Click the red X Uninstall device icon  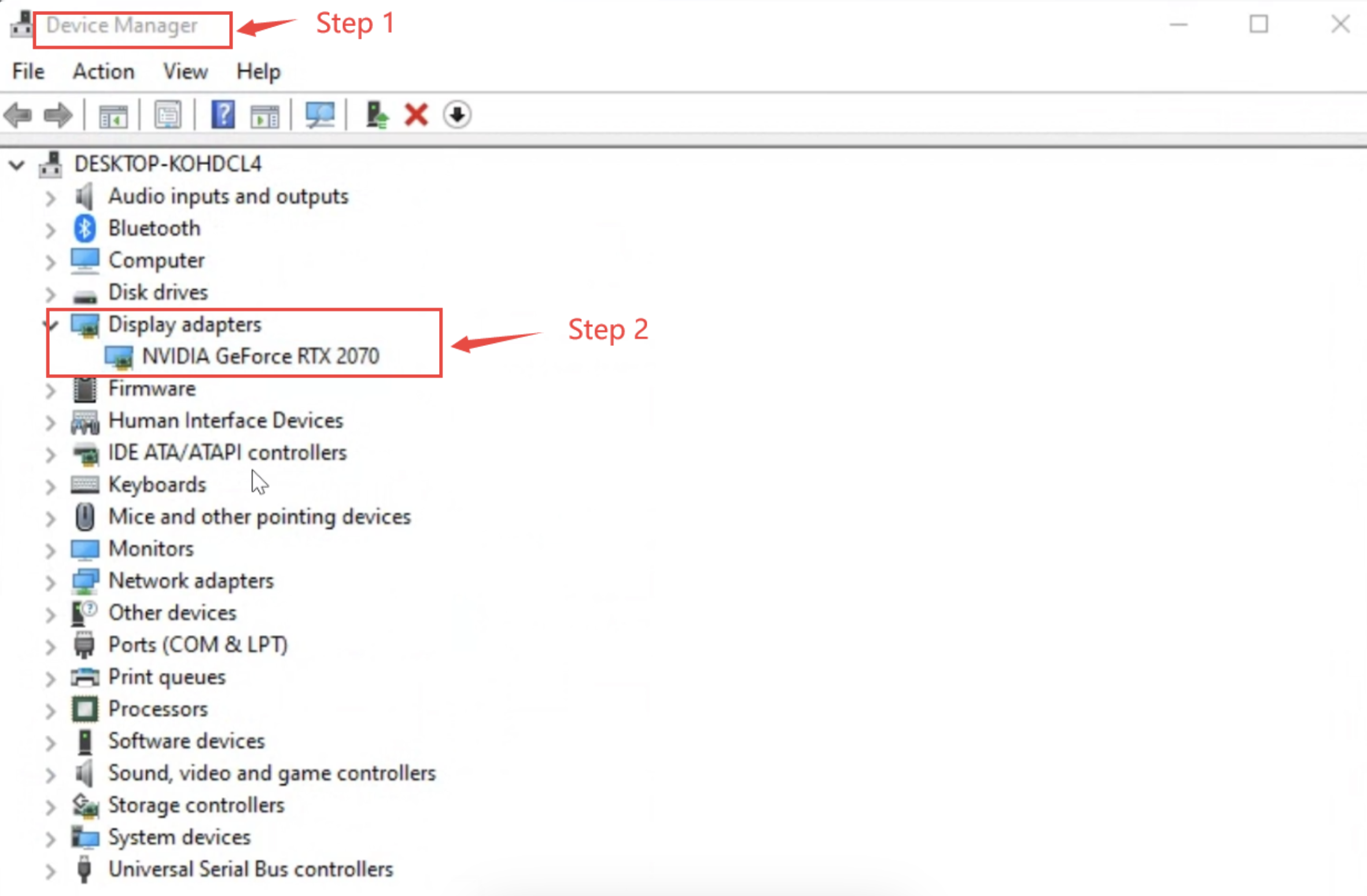(x=416, y=115)
